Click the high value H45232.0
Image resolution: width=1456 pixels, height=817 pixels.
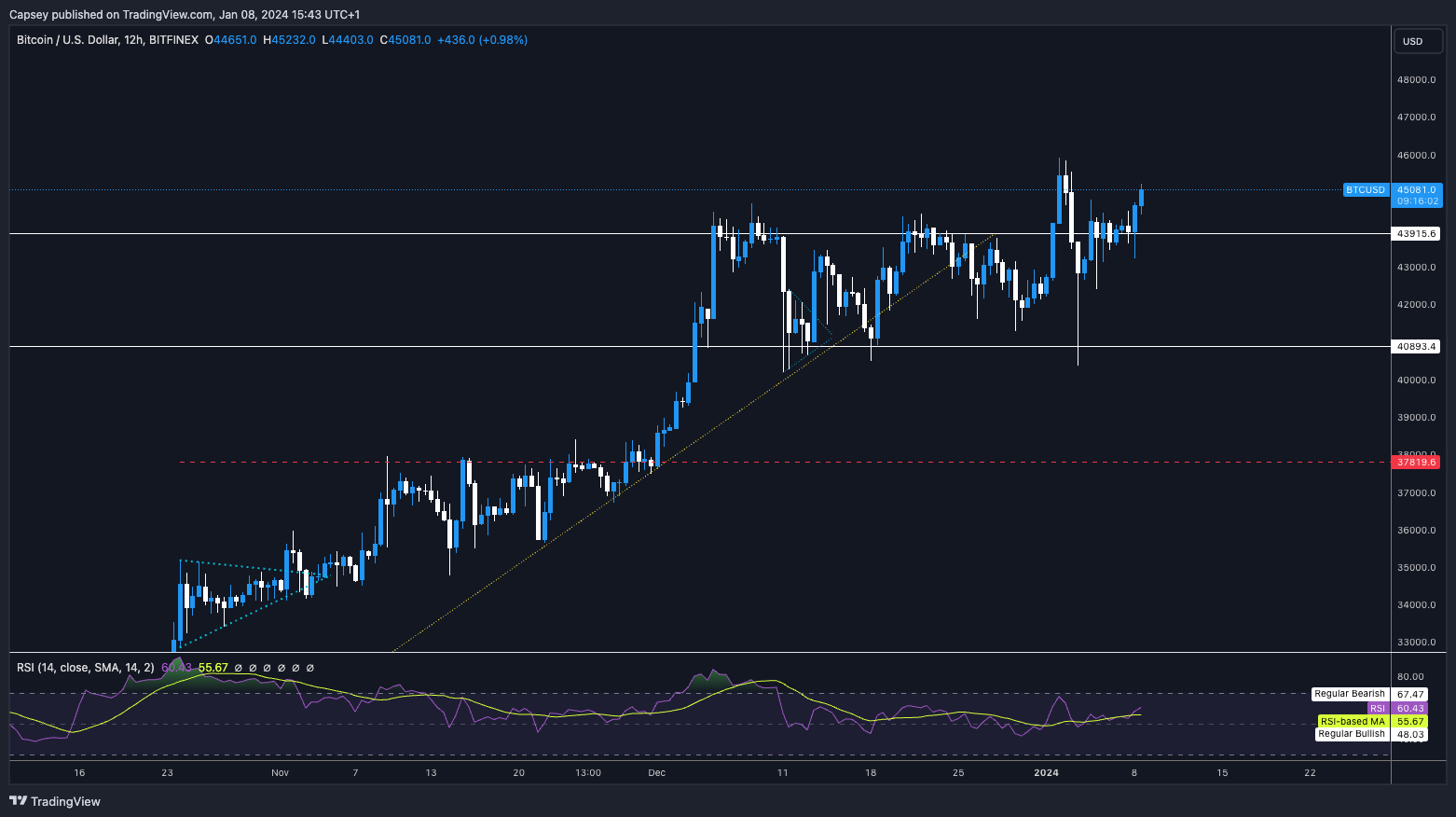pyautogui.click(x=289, y=40)
